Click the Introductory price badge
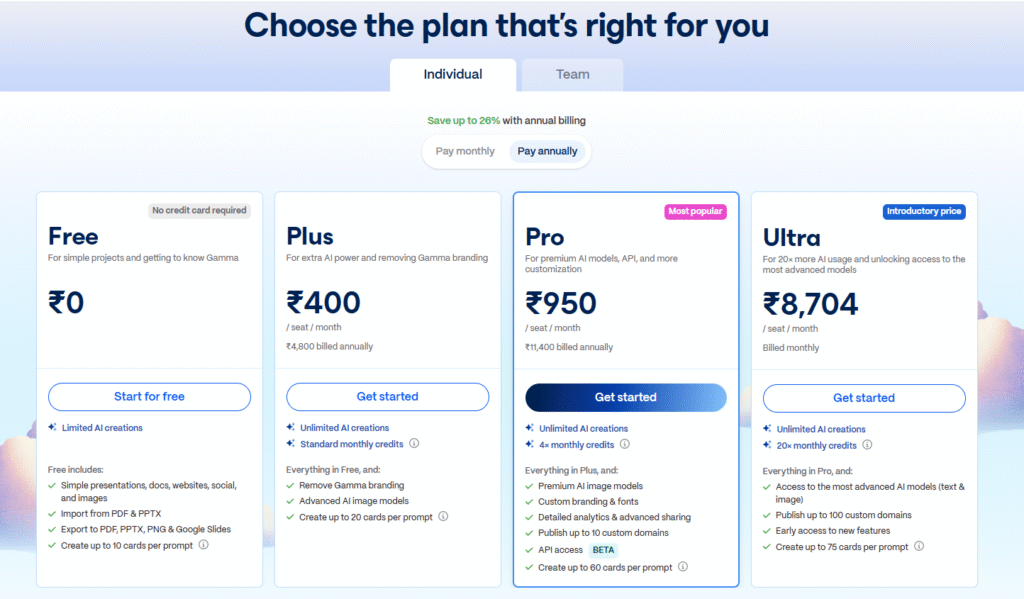 coord(924,212)
